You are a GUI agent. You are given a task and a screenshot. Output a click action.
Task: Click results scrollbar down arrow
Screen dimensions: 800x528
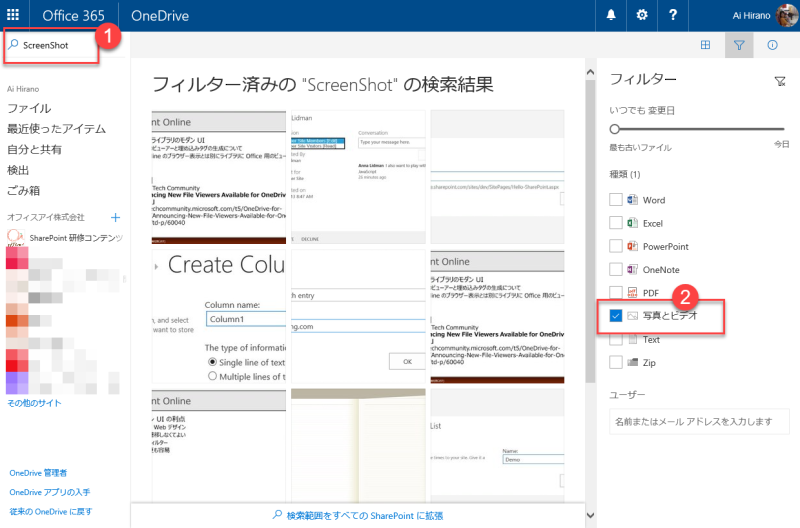[590, 515]
